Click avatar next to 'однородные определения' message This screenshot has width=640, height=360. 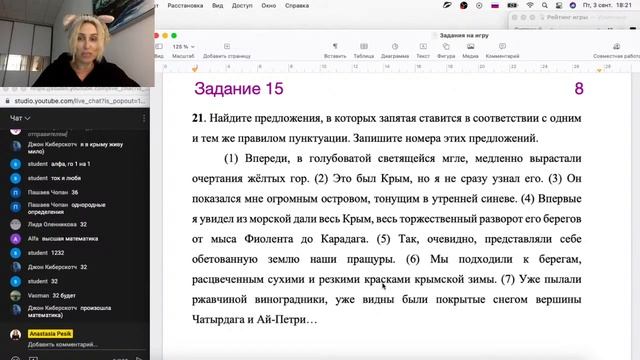(x=16, y=207)
